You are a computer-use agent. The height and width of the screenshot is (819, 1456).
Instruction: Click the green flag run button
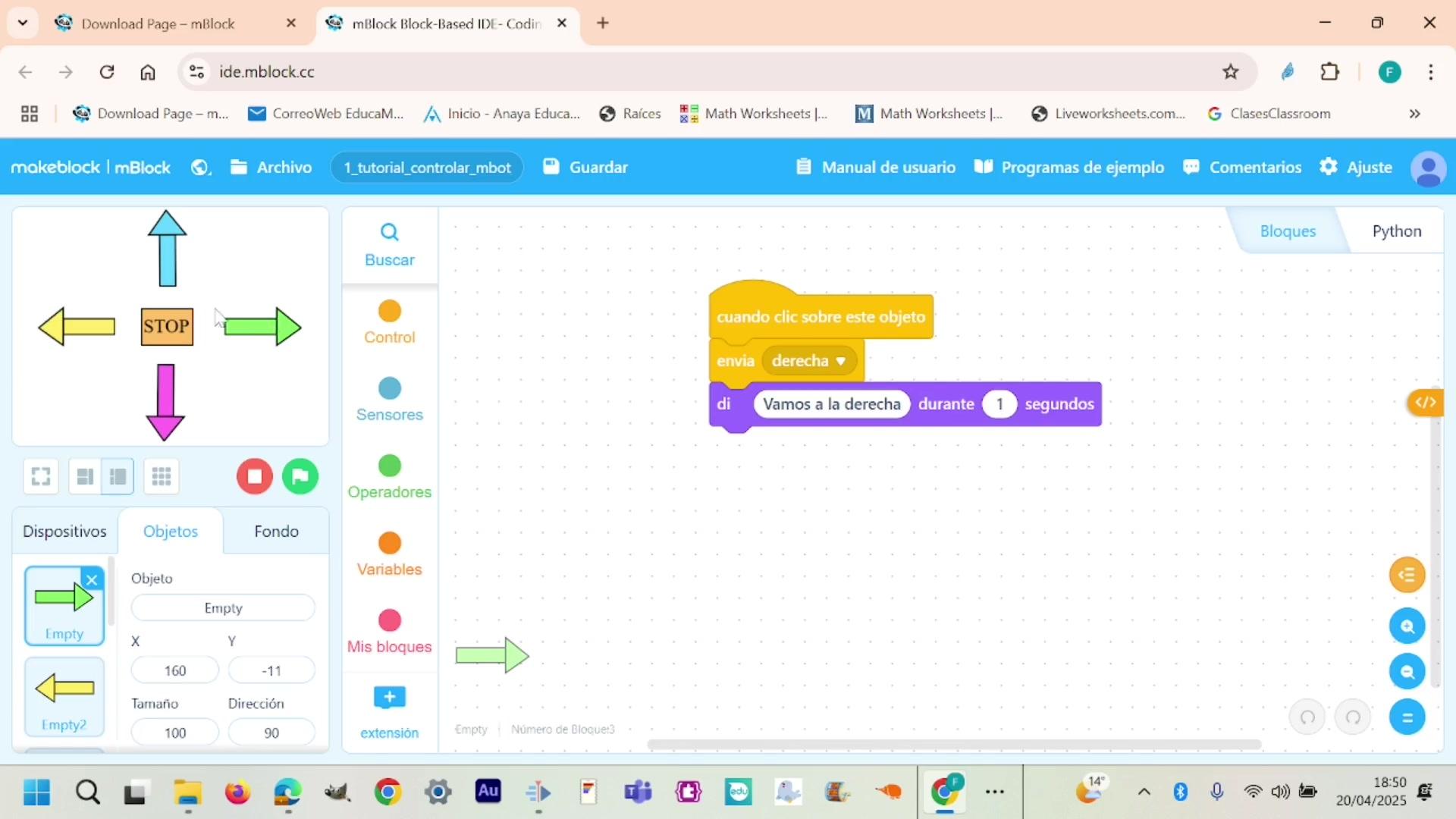300,476
